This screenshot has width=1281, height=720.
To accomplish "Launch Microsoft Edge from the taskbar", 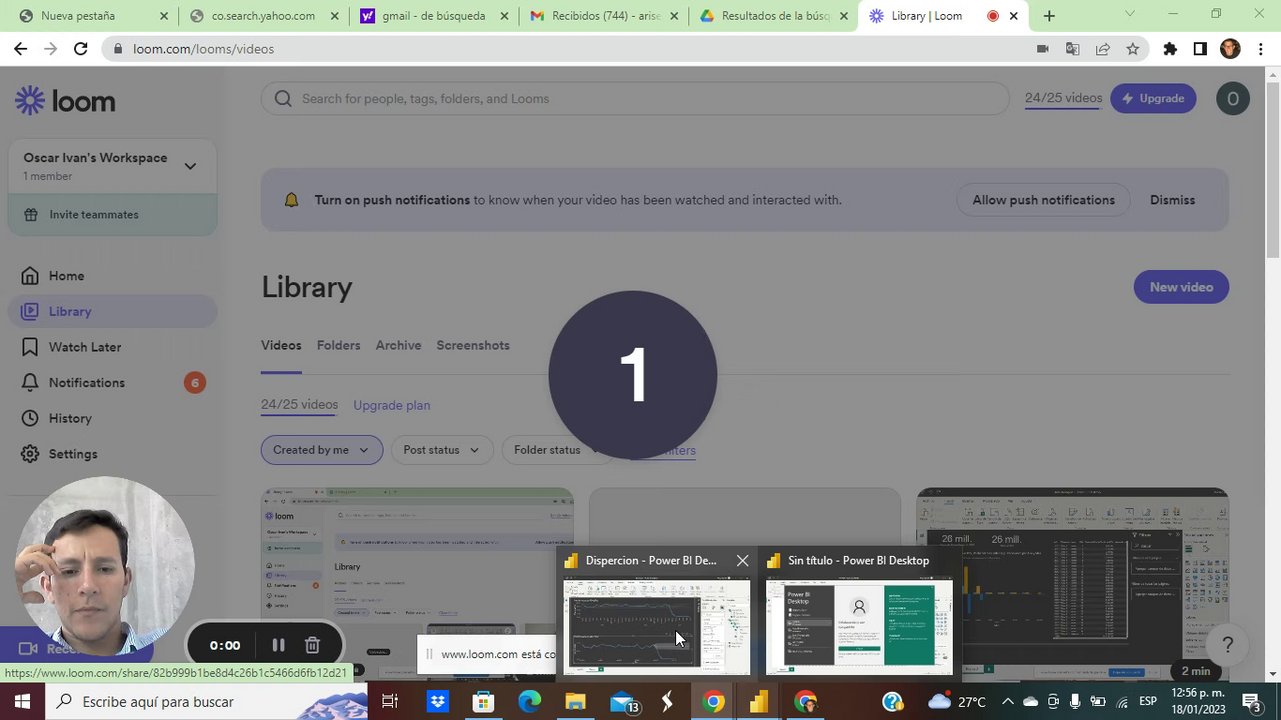I will coord(529,702).
